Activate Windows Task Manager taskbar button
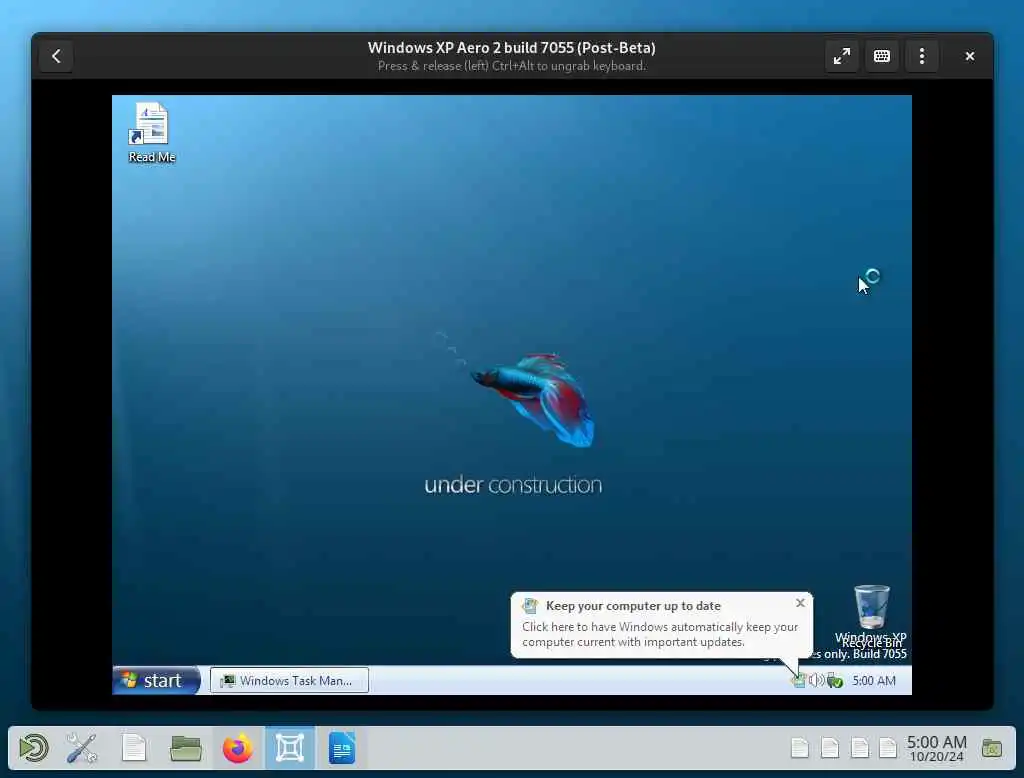The height and width of the screenshot is (778, 1024). [289, 681]
